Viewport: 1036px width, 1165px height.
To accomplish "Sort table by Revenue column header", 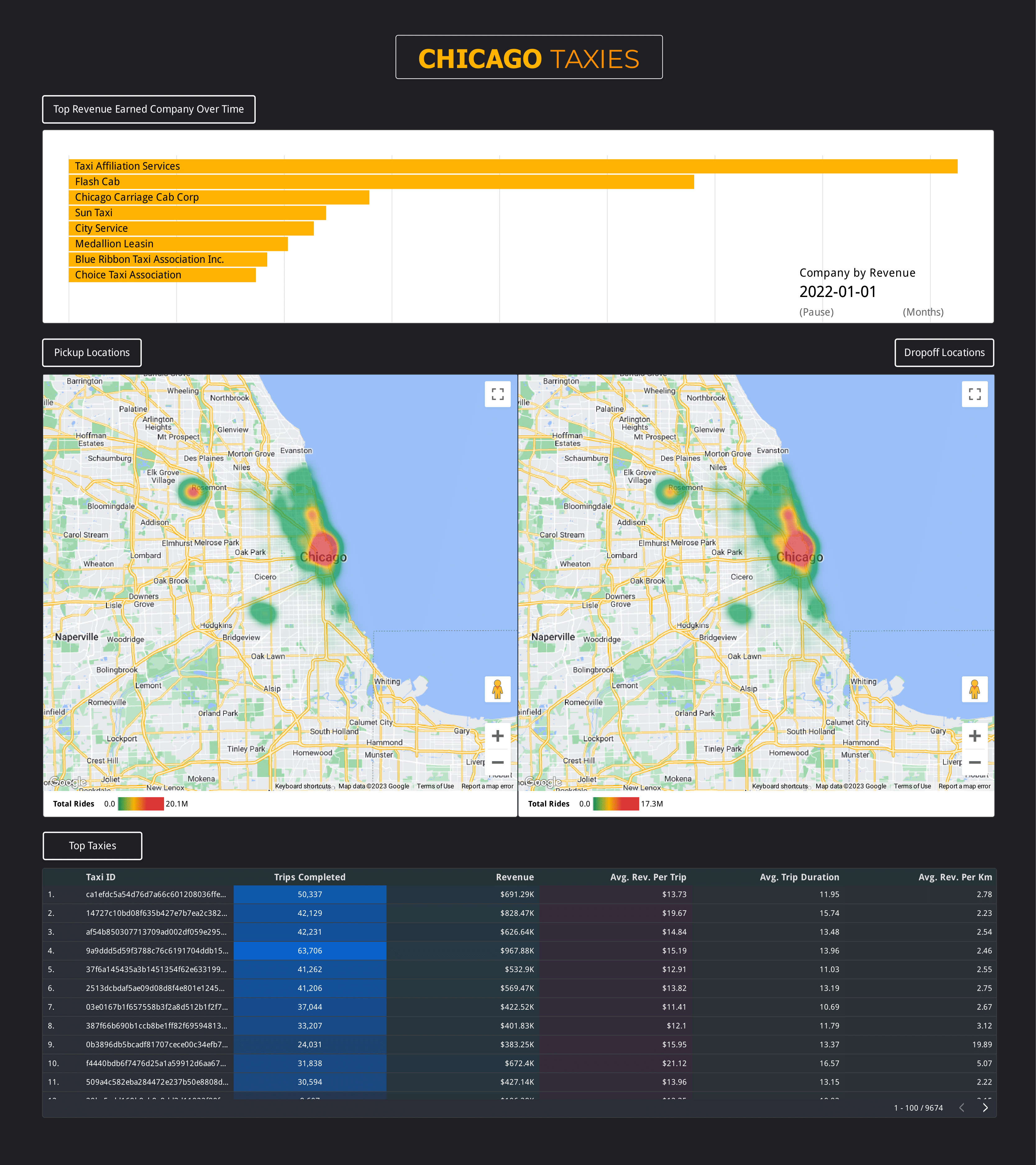I will [x=514, y=877].
